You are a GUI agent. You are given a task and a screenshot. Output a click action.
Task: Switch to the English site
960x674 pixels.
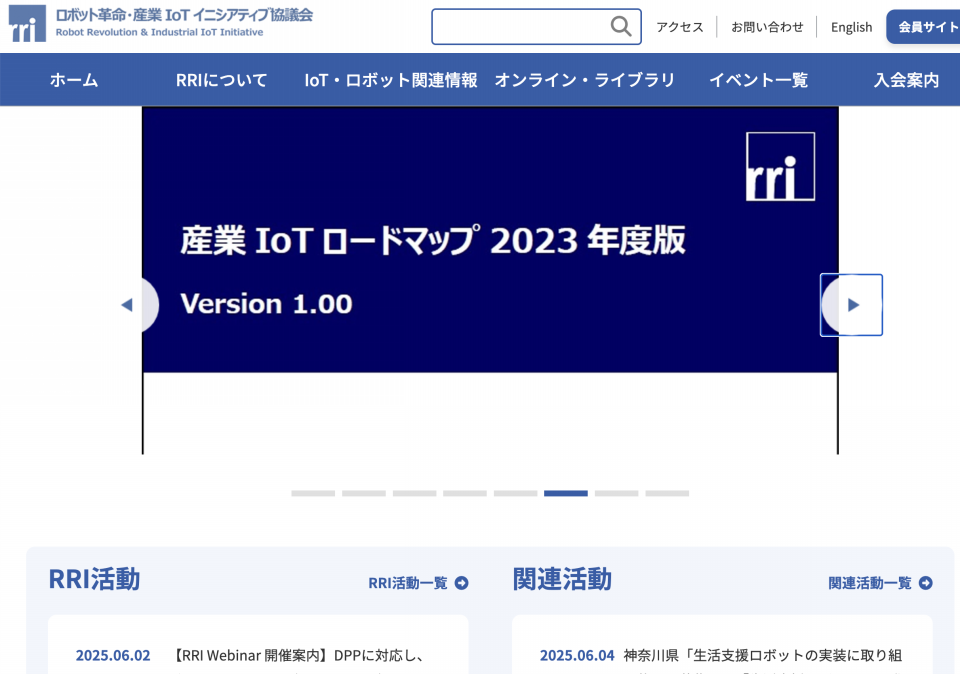(851, 27)
